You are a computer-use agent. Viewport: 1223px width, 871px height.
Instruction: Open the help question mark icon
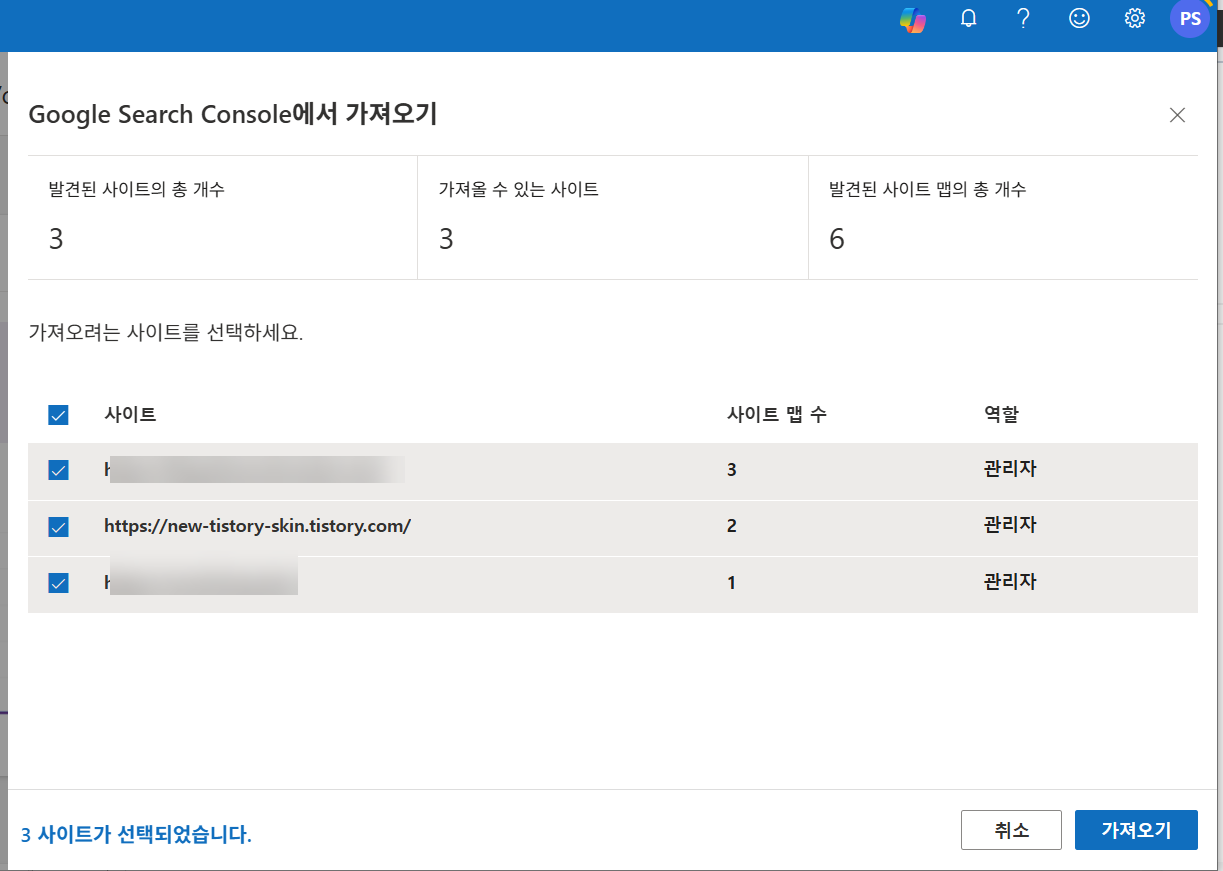coord(1023,19)
